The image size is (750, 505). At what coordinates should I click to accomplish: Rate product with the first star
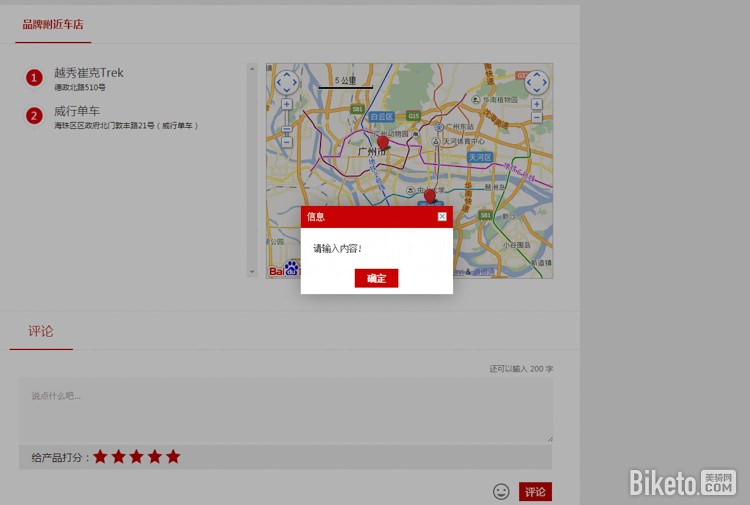(100, 457)
